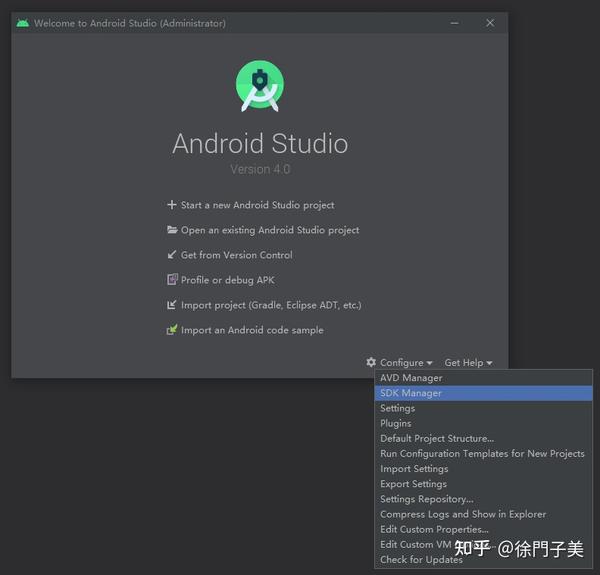The width and height of the screenshot is (600, 575).
Task: Click the arrow icon for Get from Version Control
Action: pyautogui.click(x=172, y=254)
